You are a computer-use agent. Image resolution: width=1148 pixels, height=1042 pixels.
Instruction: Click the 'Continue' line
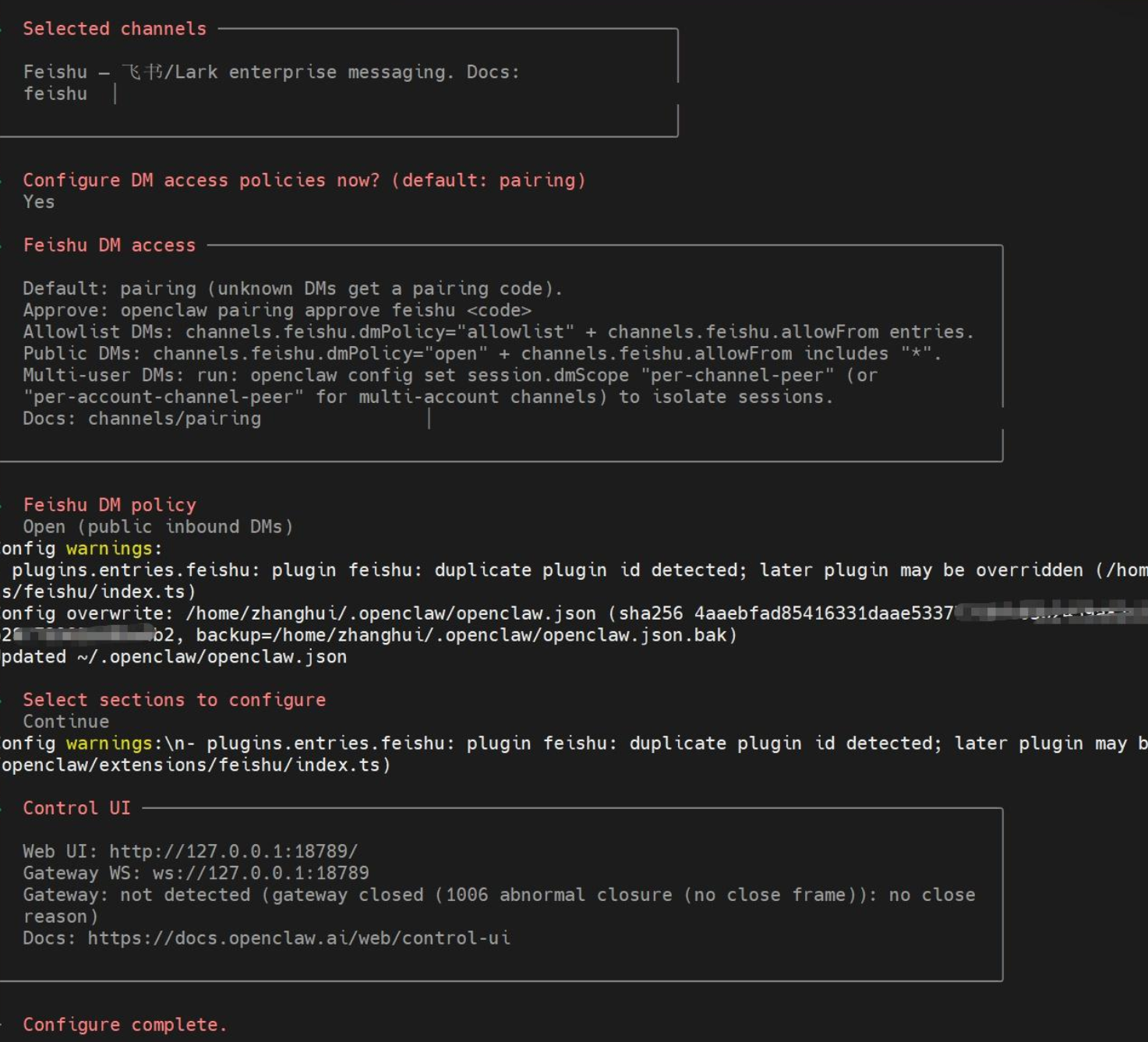tap(65, 722)
